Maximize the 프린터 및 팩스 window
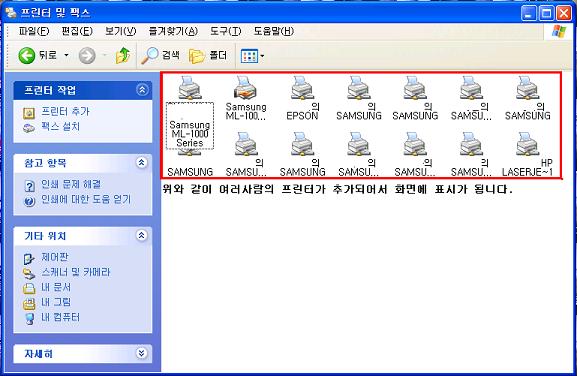 point(546,13)
